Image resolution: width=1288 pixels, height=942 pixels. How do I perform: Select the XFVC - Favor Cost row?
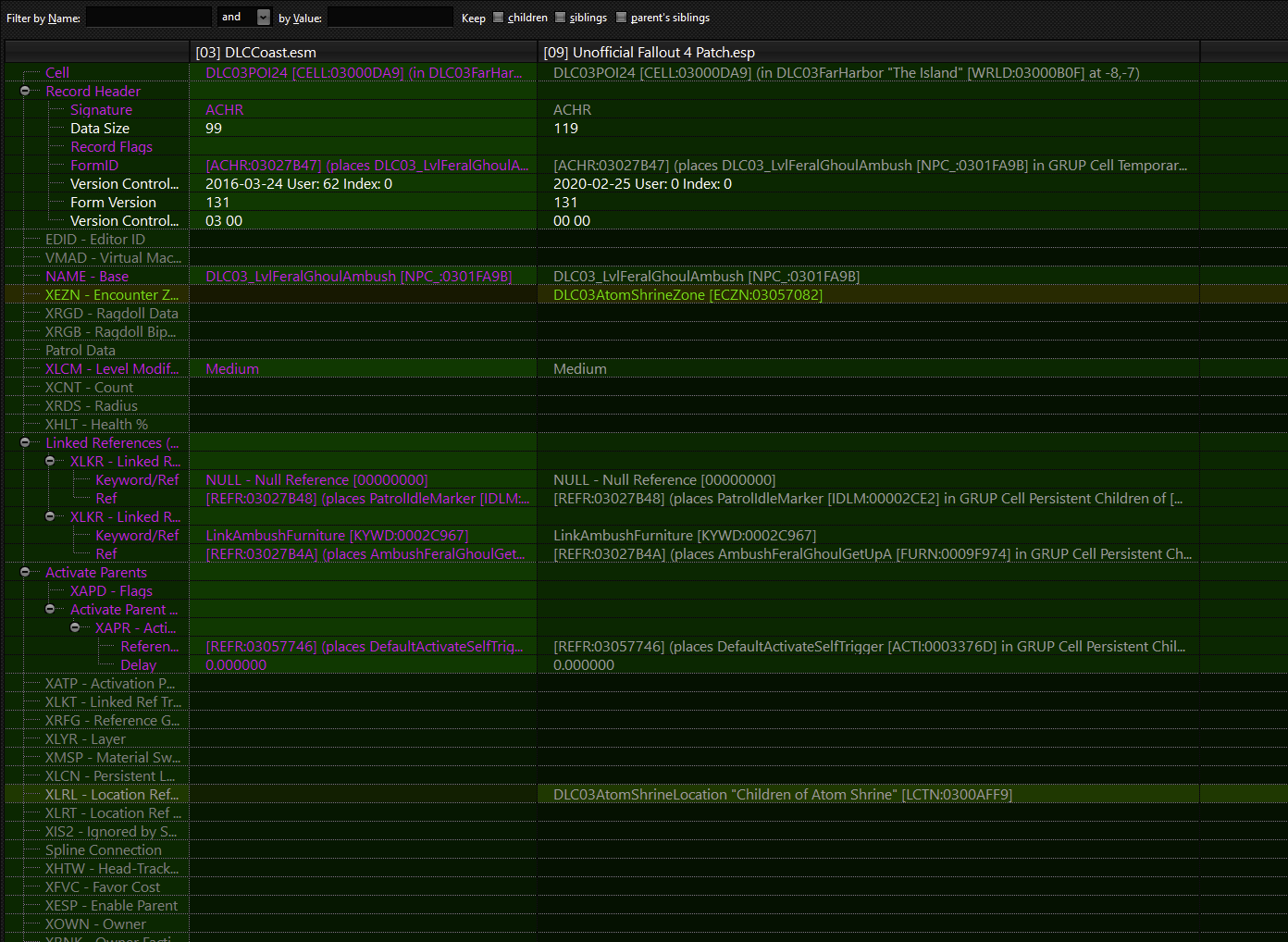[x=103, y=886]
